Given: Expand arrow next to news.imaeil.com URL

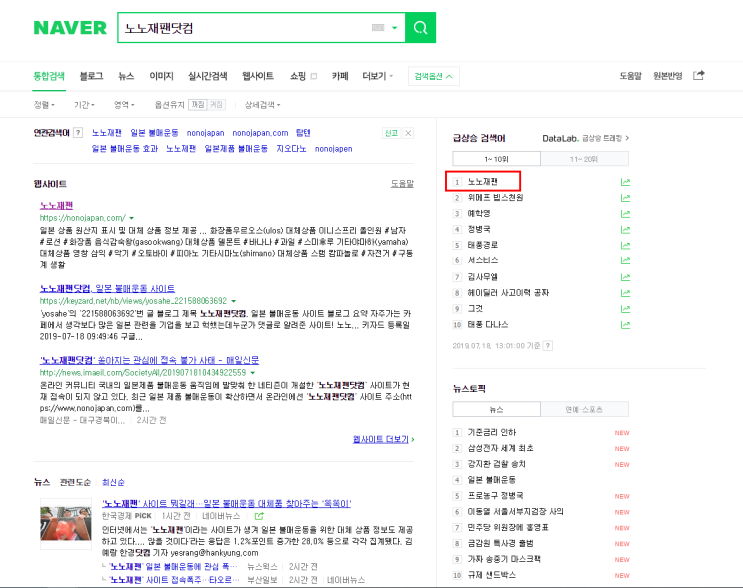Looking at the screenshot, I should [253, 373].
